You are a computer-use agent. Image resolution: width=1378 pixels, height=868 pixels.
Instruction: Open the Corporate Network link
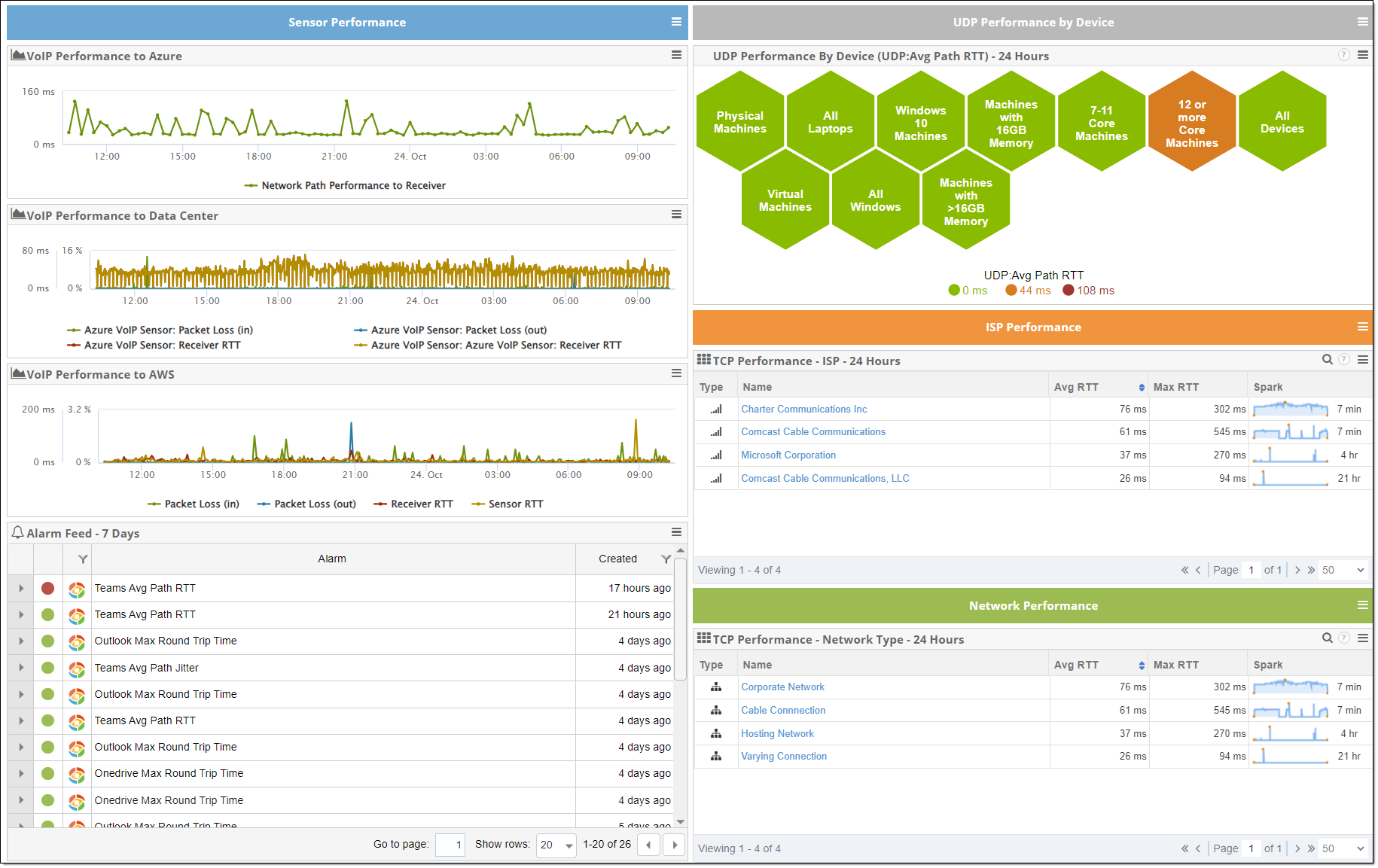click(x=782, y=687)
